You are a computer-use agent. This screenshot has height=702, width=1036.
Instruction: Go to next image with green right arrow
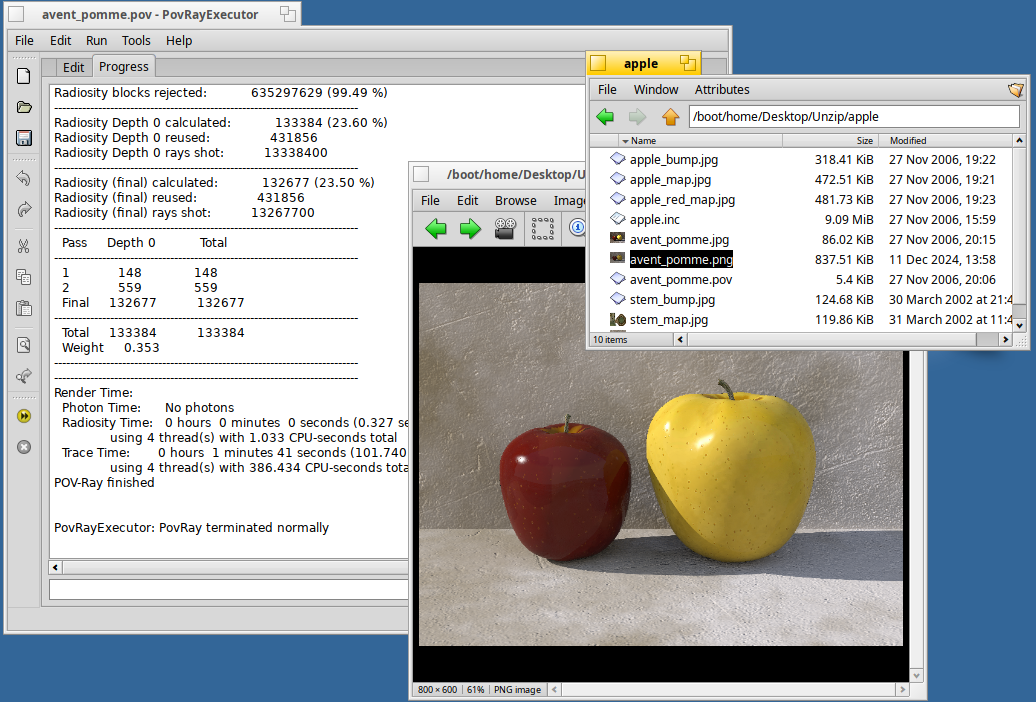tap(470, 229)
